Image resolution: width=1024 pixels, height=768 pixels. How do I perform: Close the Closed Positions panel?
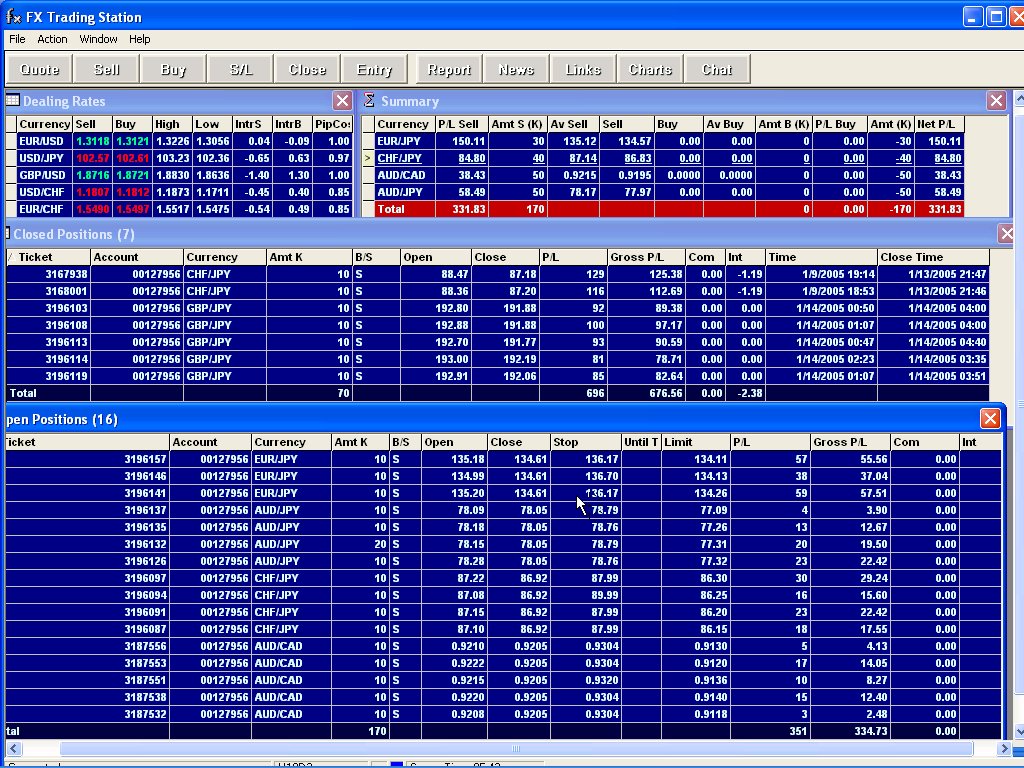1006,234
